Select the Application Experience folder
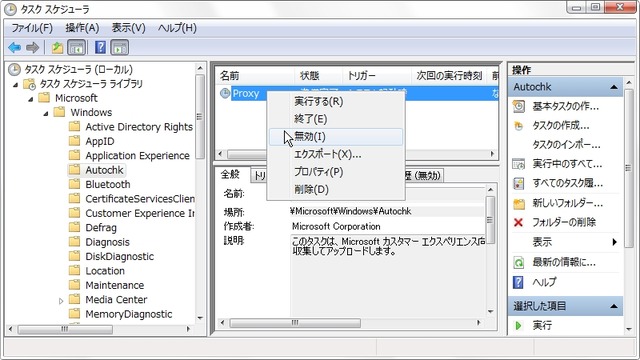The image size is (640, 360). tap(137, 156)
